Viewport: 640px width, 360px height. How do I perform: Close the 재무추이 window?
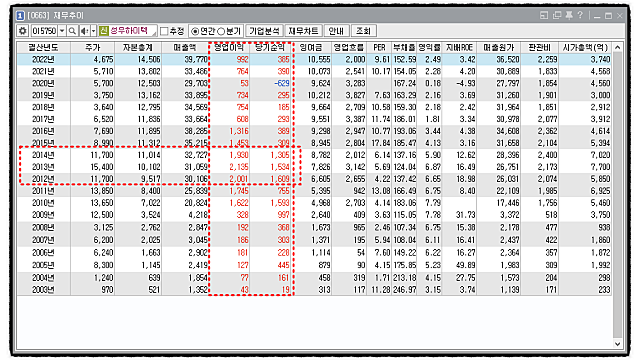coord(620,16)
